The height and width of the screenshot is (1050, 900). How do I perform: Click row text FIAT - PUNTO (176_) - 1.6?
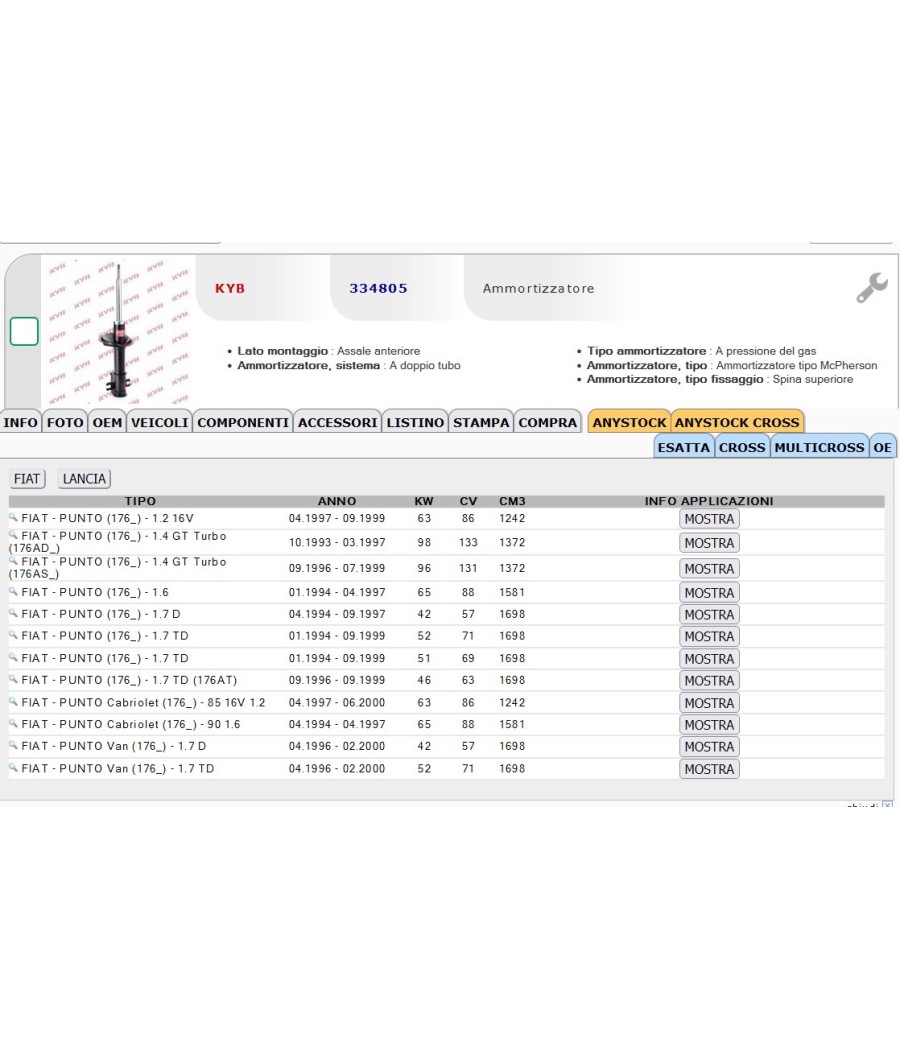(x=95, y=593)
